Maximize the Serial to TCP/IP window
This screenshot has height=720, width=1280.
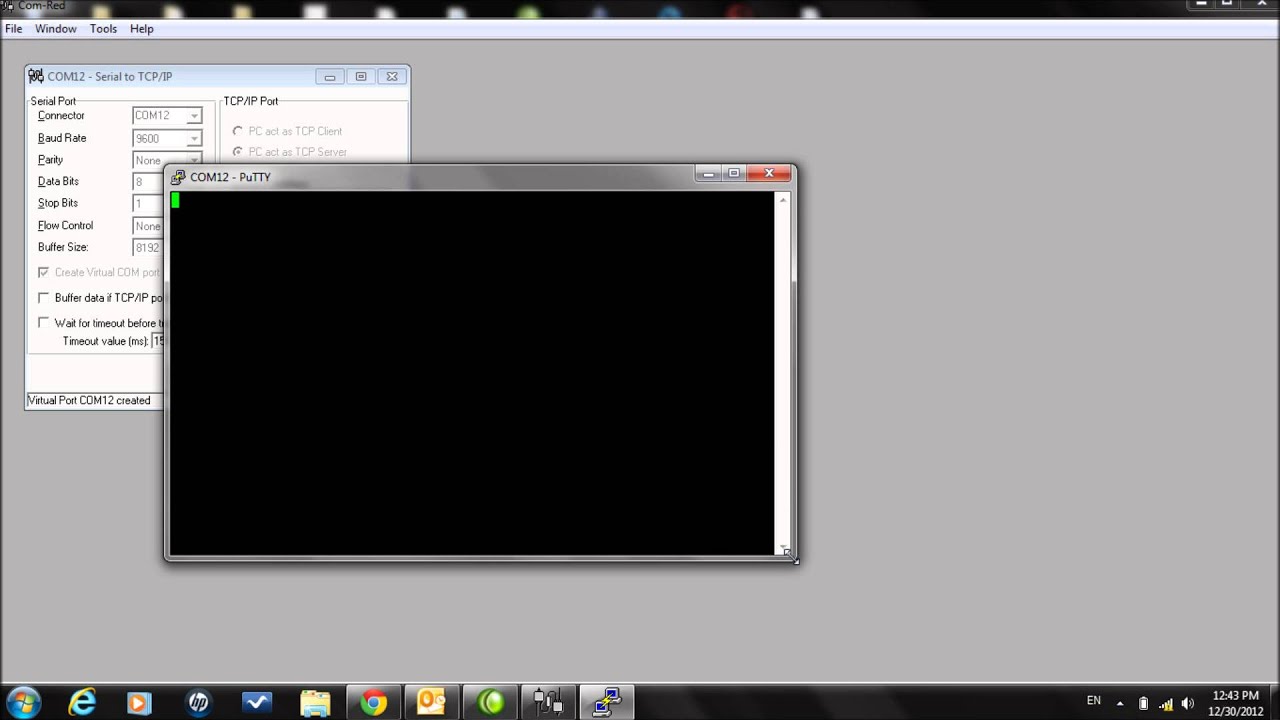[x=361, y=76]
